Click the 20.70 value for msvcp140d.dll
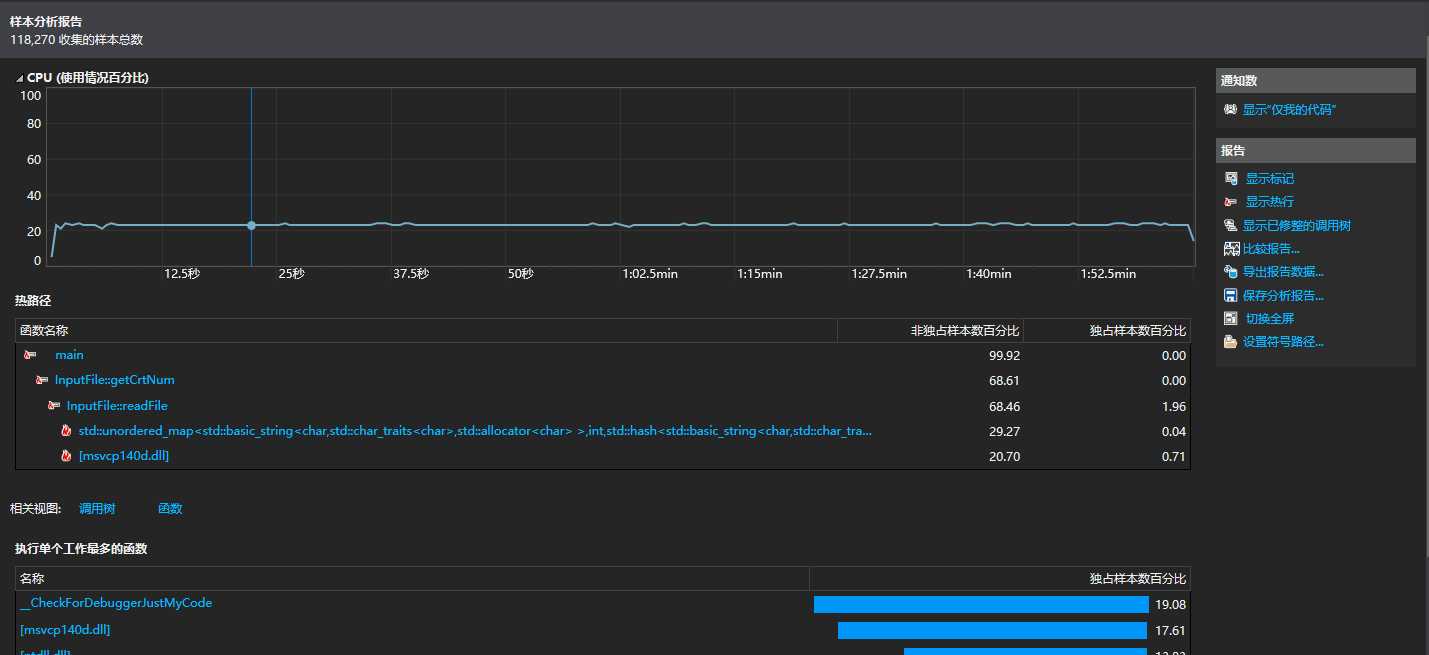 point(1002,457)
